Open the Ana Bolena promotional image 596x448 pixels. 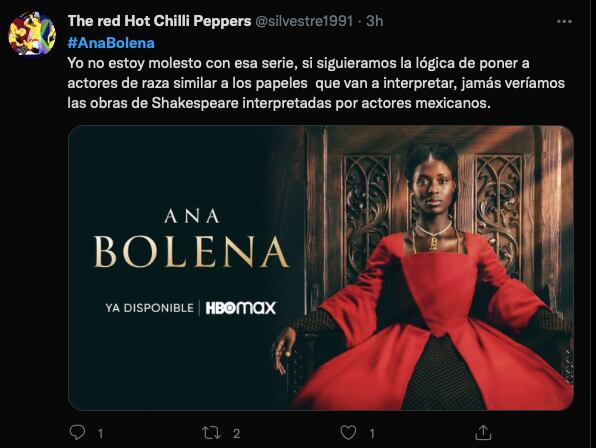pos(321,268)
